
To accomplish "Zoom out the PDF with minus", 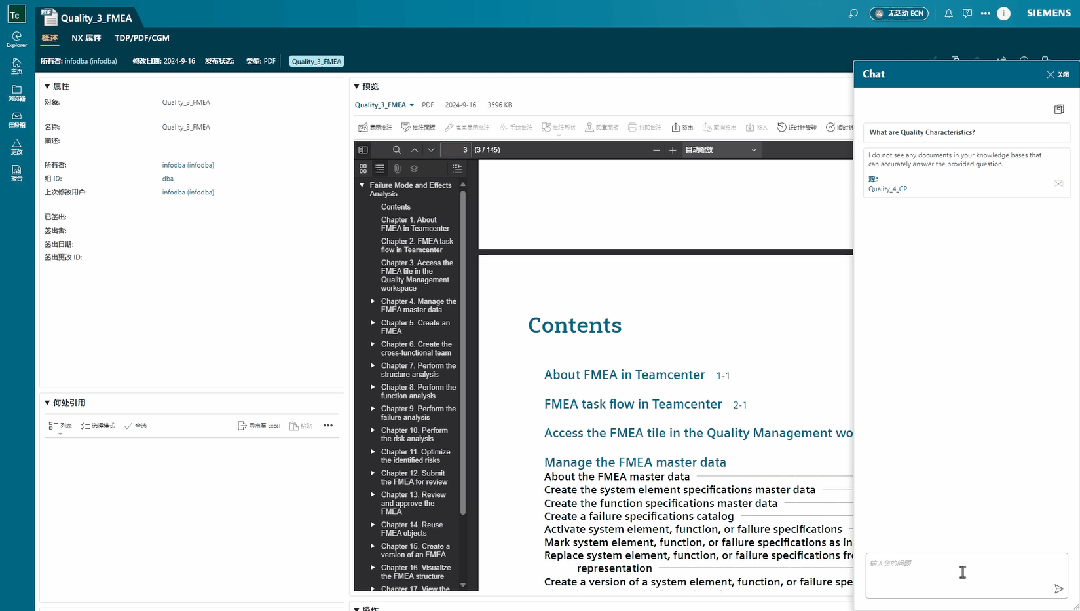I will 656,149.
